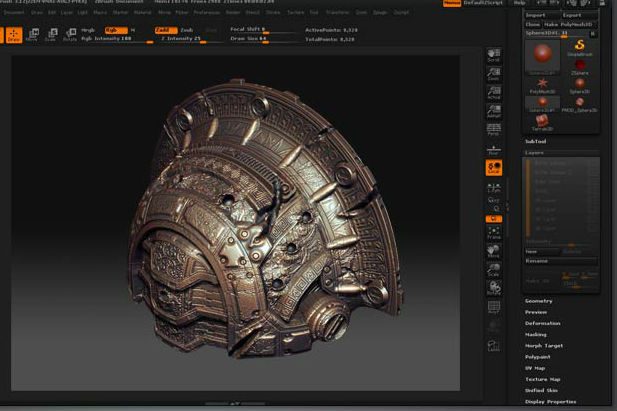Viewport: 617px width, 411px height.
Task: Expand the Preview section
Action: 536,312
